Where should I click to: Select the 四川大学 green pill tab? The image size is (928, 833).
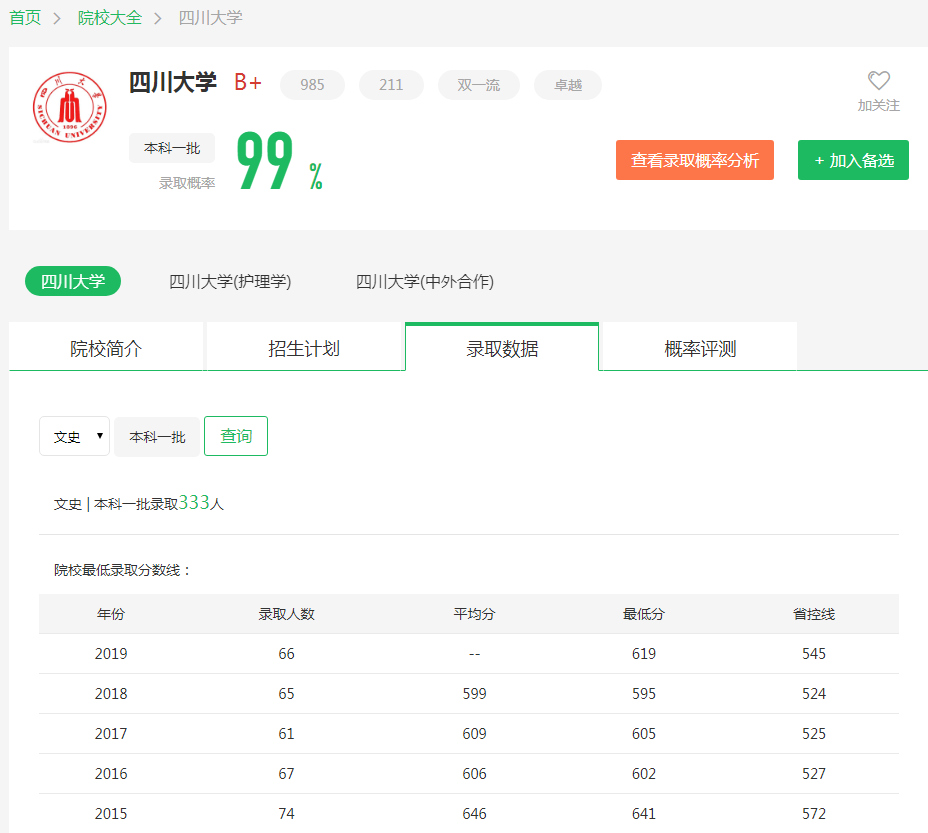pos(73,281)
